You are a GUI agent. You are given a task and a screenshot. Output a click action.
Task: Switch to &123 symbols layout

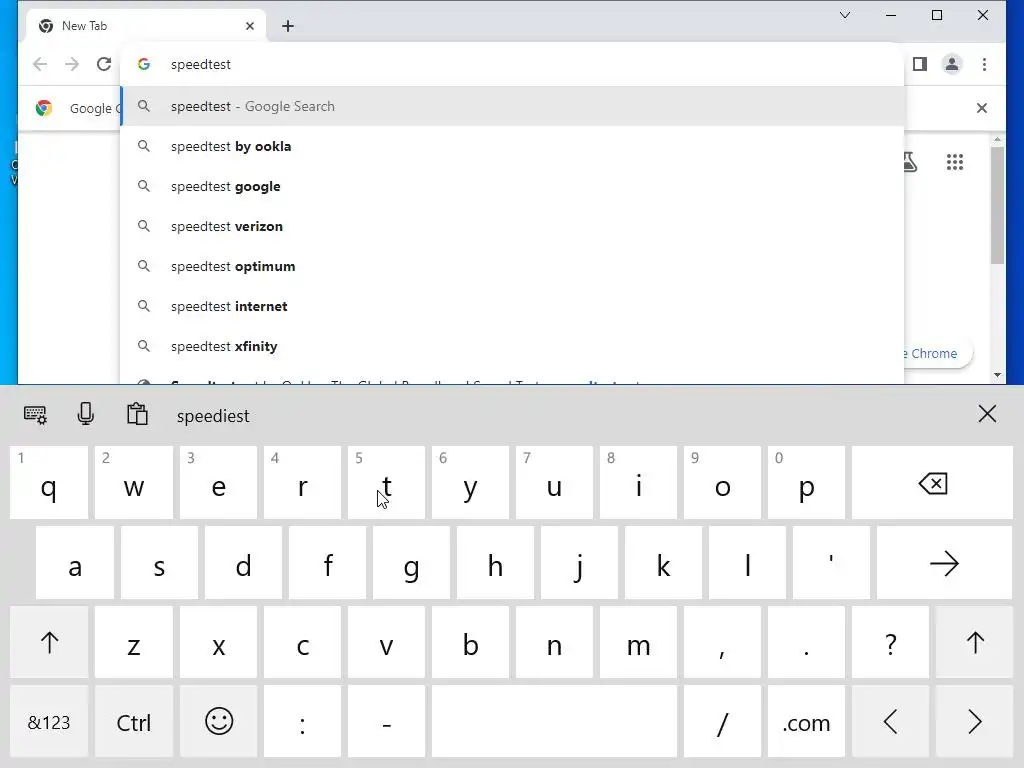click(x=49, y=722)
